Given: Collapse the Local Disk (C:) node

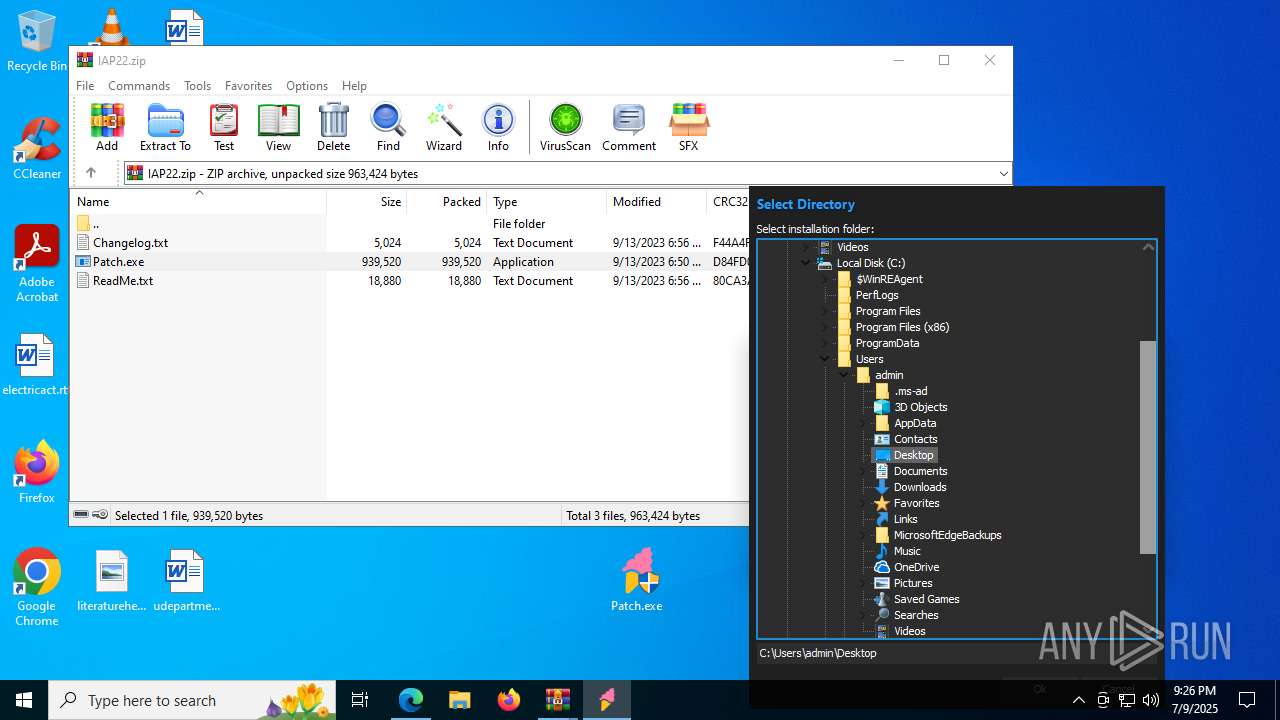Looking at the screenshot, I should 806,263.
